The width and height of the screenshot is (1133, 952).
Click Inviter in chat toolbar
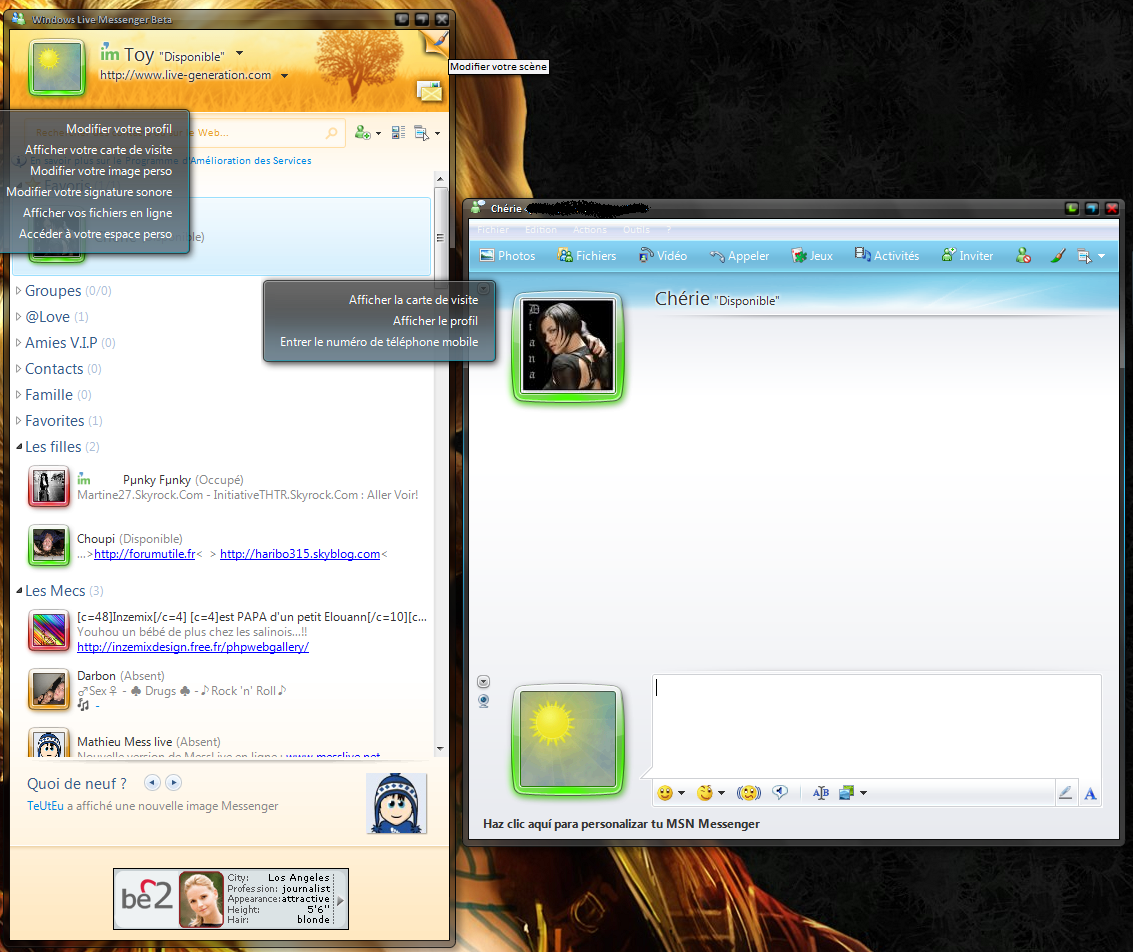tap(968, 256)
